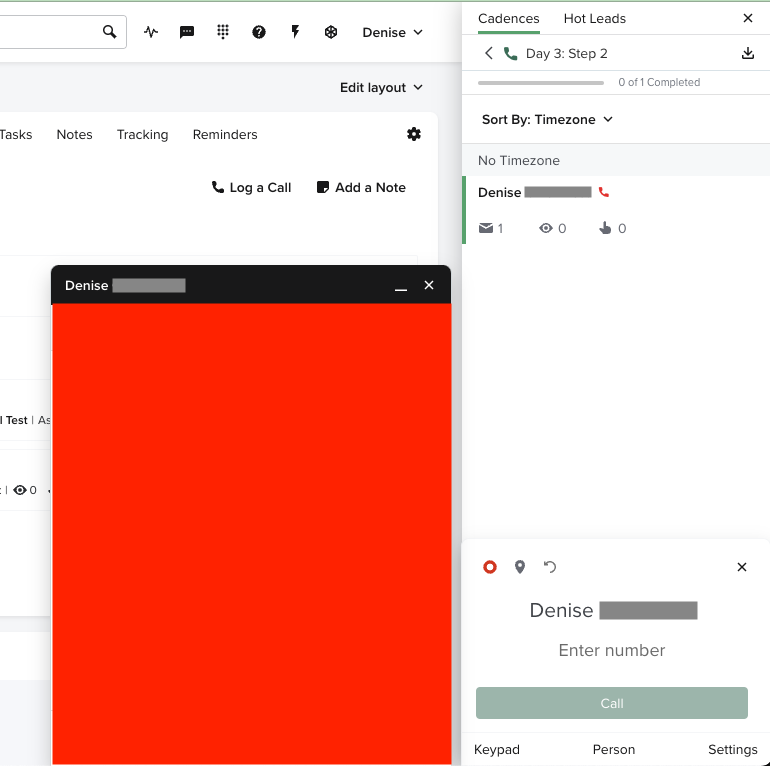Open layout settings gear icon
This screenshot has height=766, width=770.
[x=414, y=134]
